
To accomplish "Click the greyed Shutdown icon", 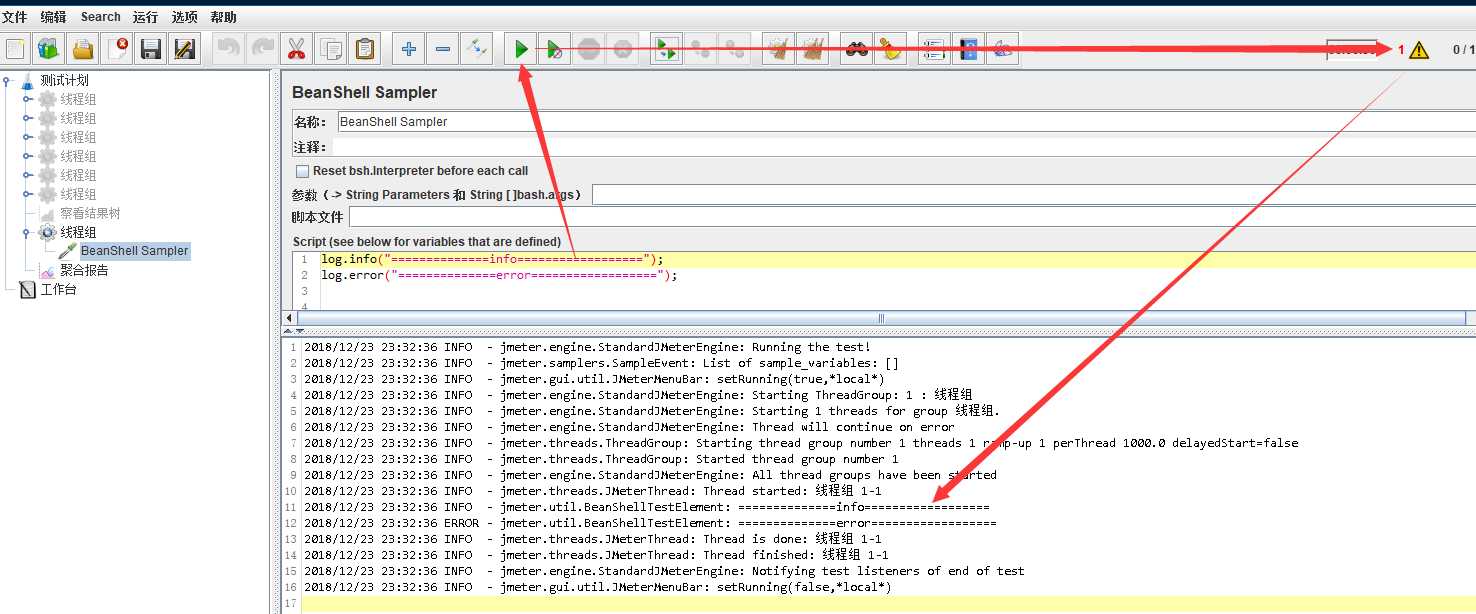I will (623, 49).
